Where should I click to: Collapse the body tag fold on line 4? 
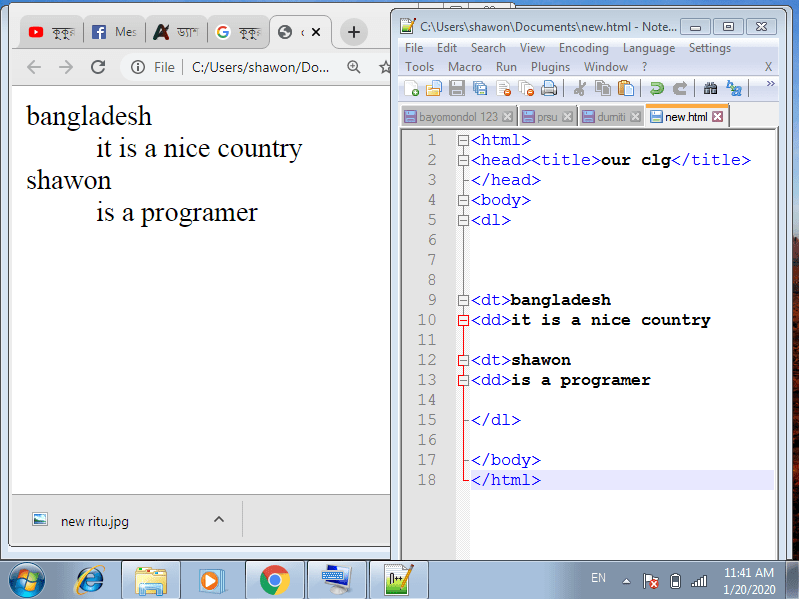[463, 200]
